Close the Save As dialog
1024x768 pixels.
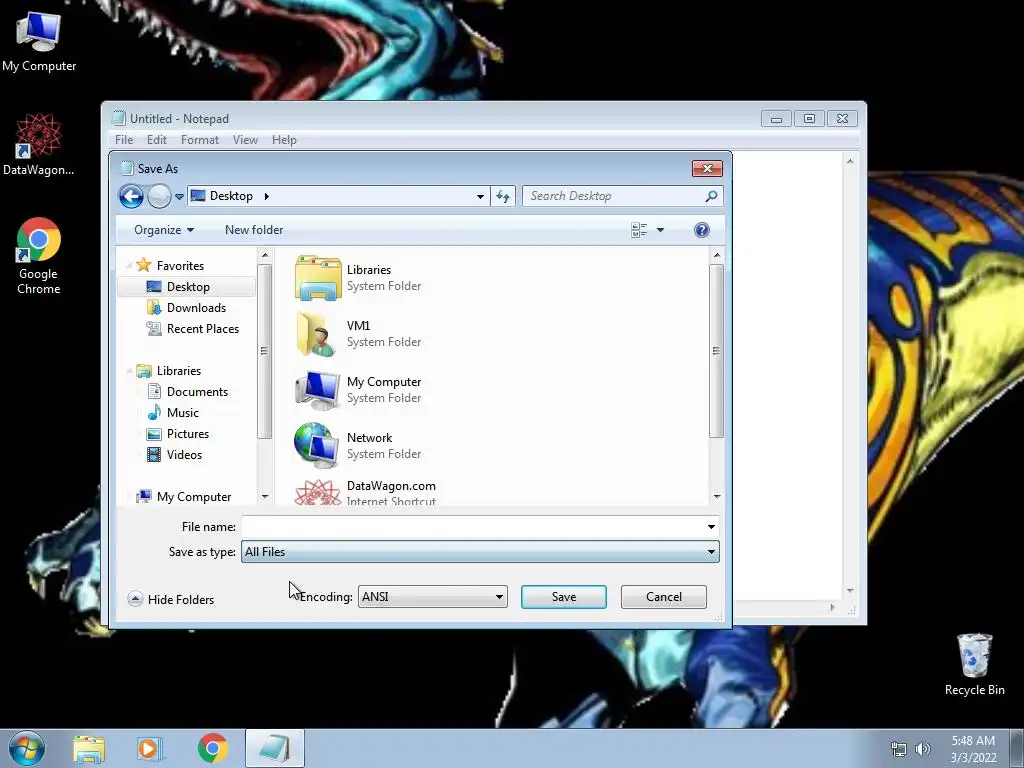tap(707, 168)
